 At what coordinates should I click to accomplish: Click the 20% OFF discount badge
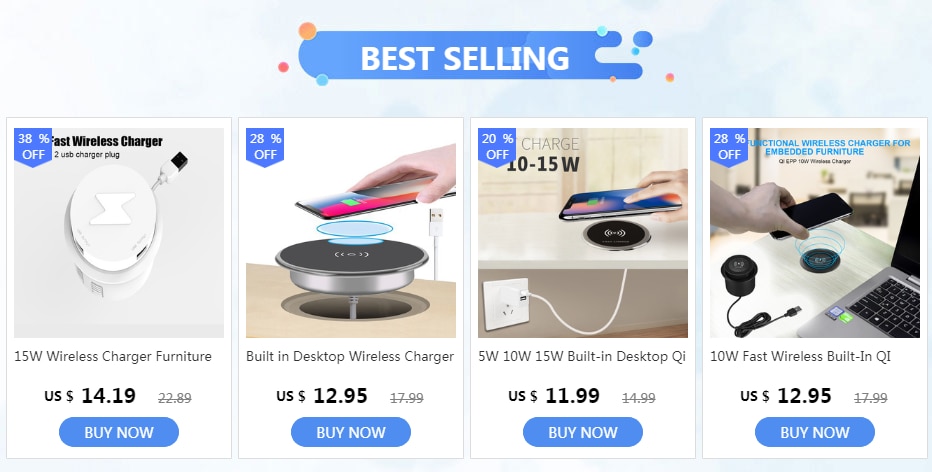point(497,147)
